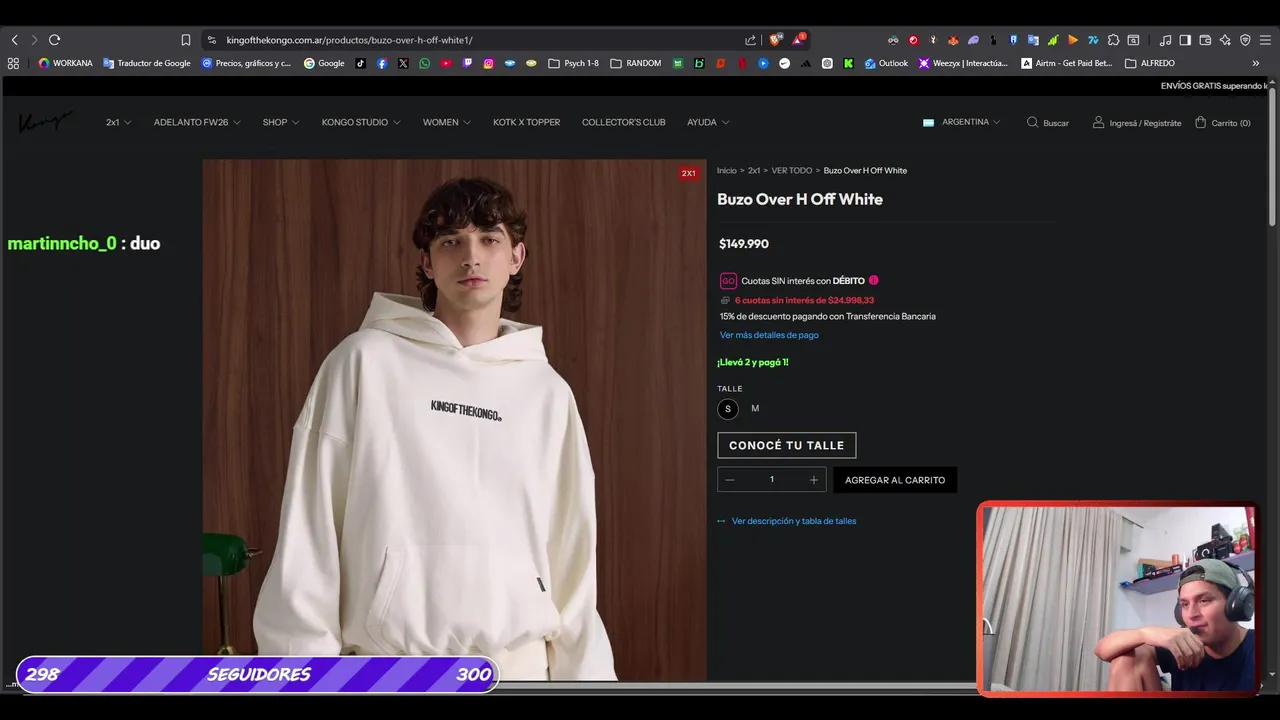The image size is (1280, 720).
Task: Expand the KONGO STUDIO menu
Action: tap(361, 122)
